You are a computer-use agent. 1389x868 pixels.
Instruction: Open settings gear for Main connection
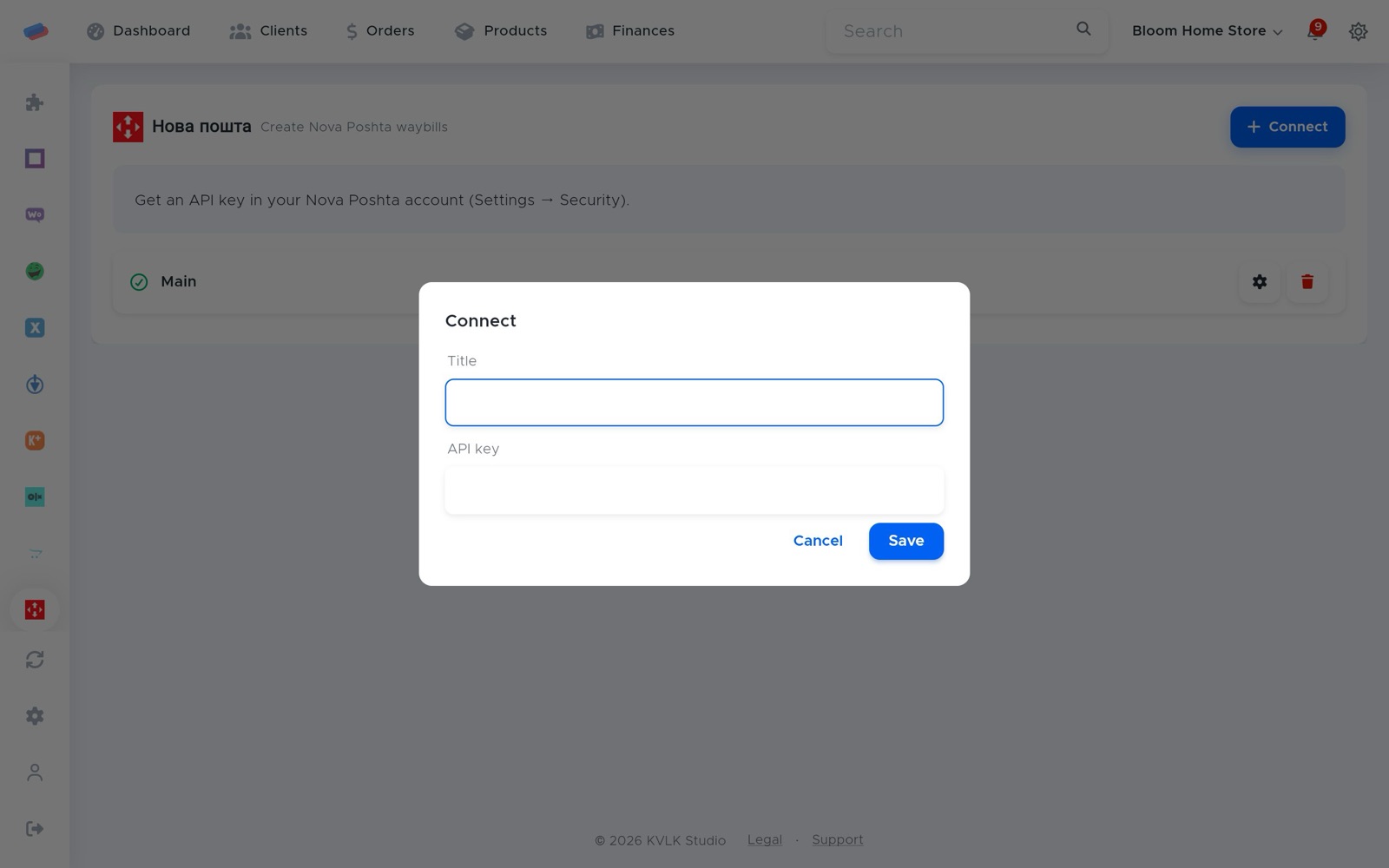click(x=1260, y=282)
